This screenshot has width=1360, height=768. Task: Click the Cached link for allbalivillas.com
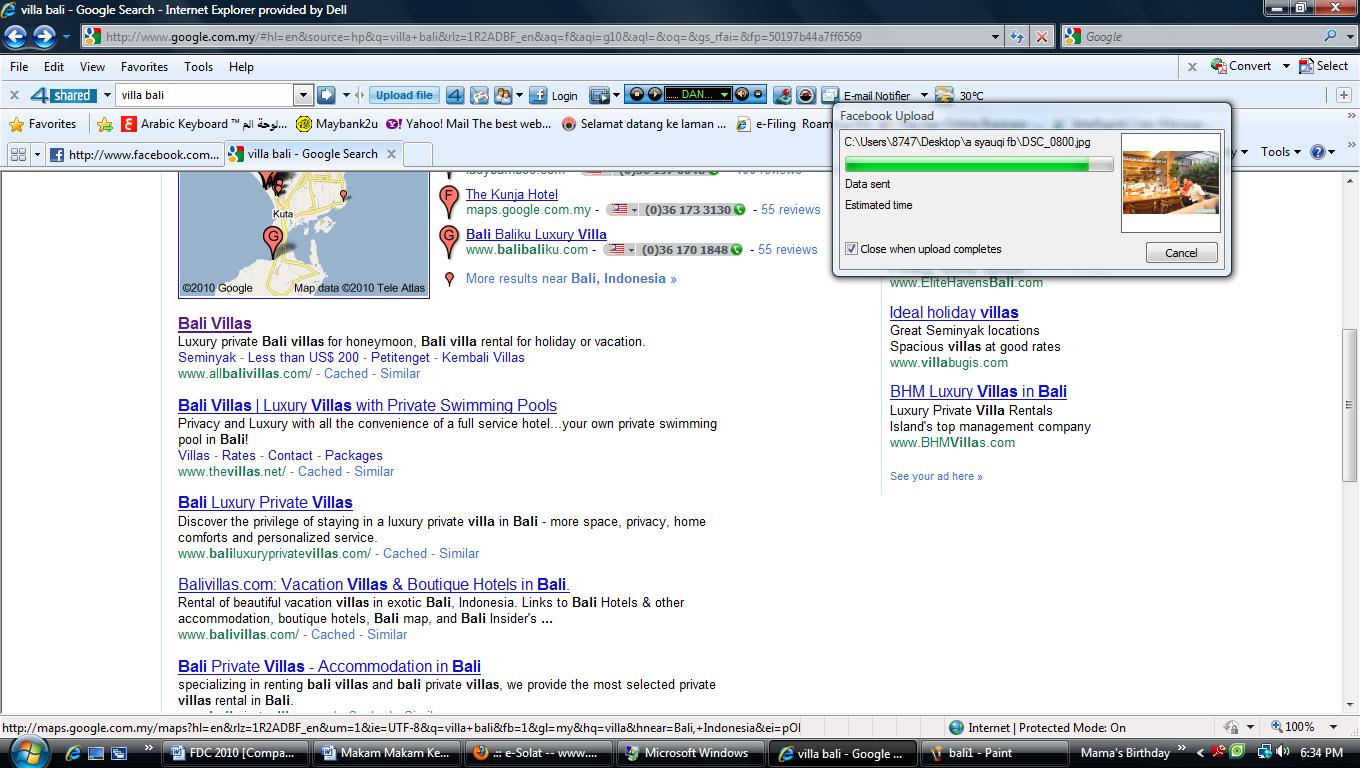point(346,373)
